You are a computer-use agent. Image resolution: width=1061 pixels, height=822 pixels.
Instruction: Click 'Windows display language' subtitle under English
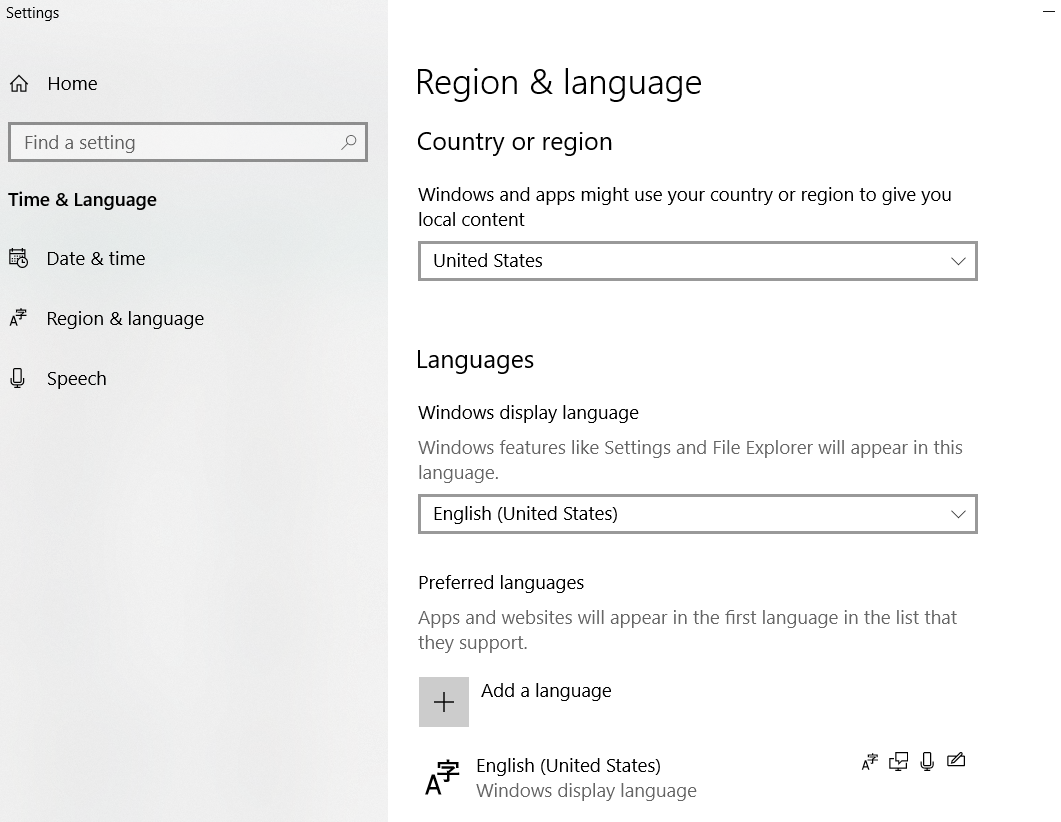(586, 791)
